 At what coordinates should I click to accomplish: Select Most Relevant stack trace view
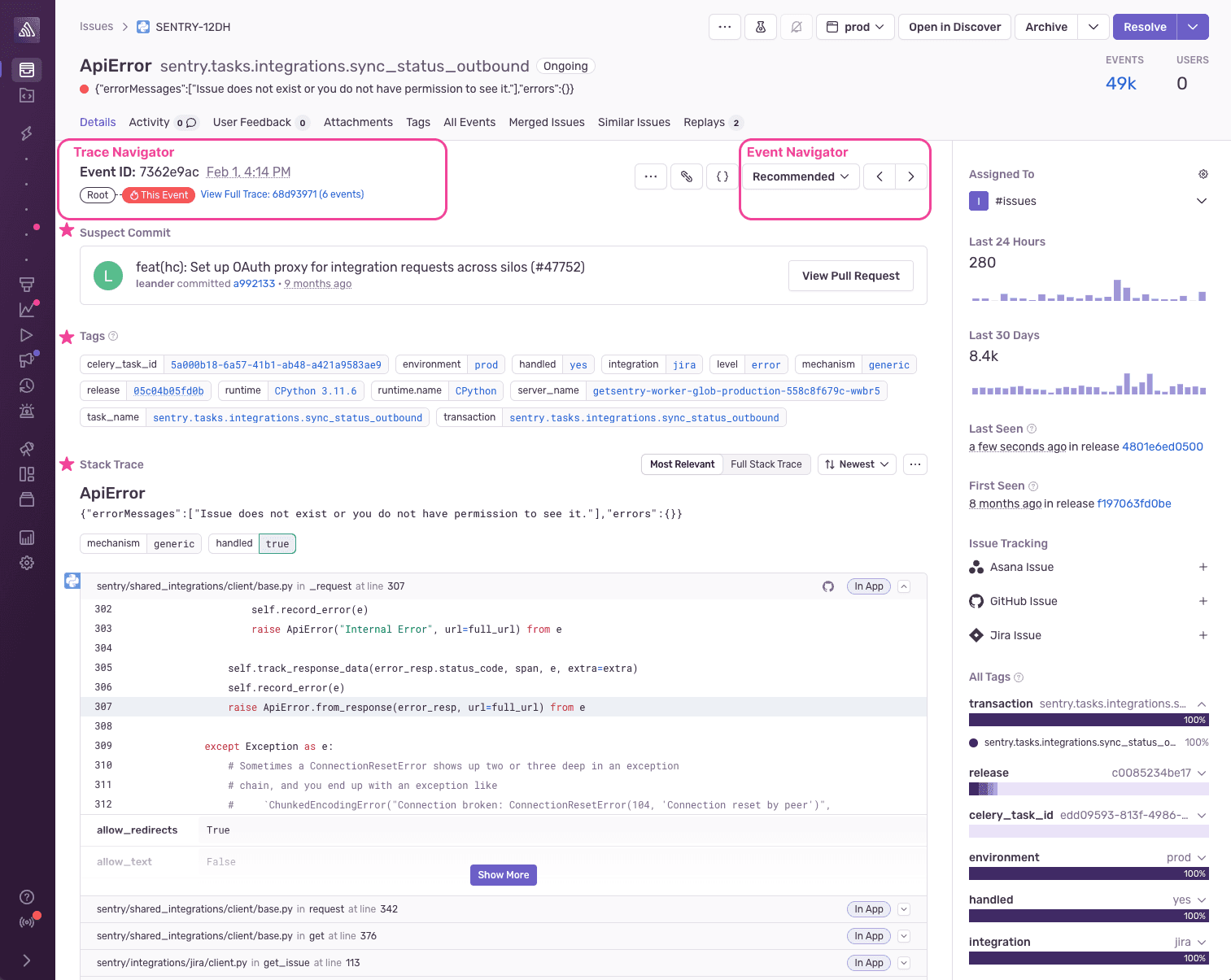click(x=682, y=464)
